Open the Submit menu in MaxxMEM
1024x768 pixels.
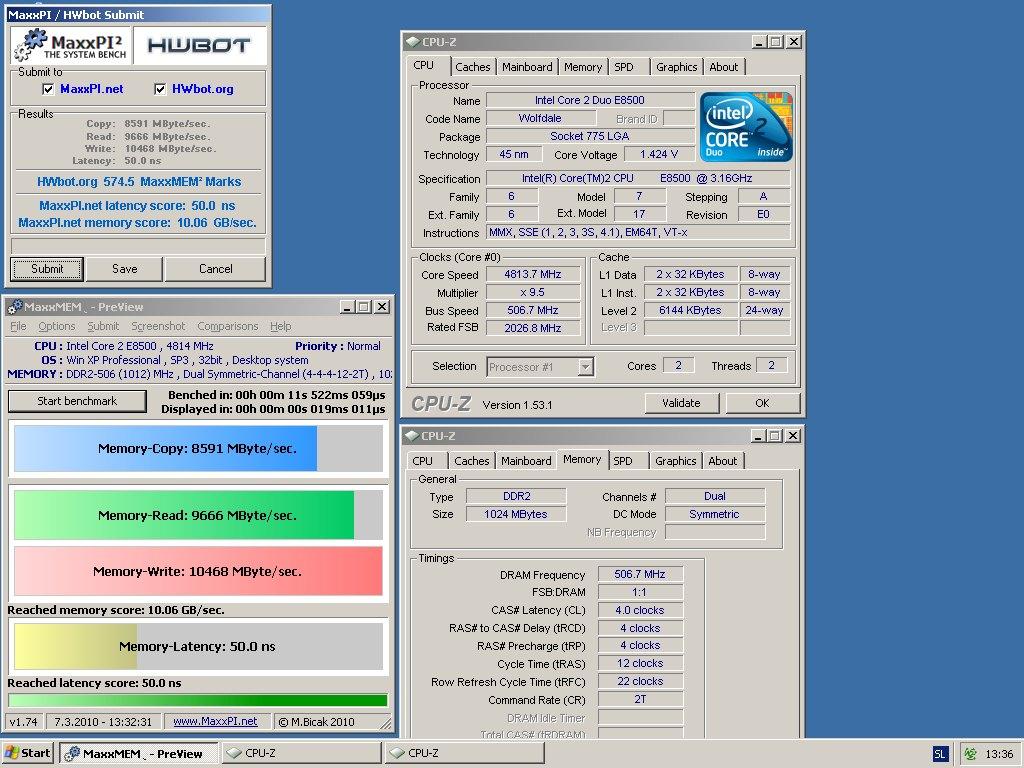[103, 326]
